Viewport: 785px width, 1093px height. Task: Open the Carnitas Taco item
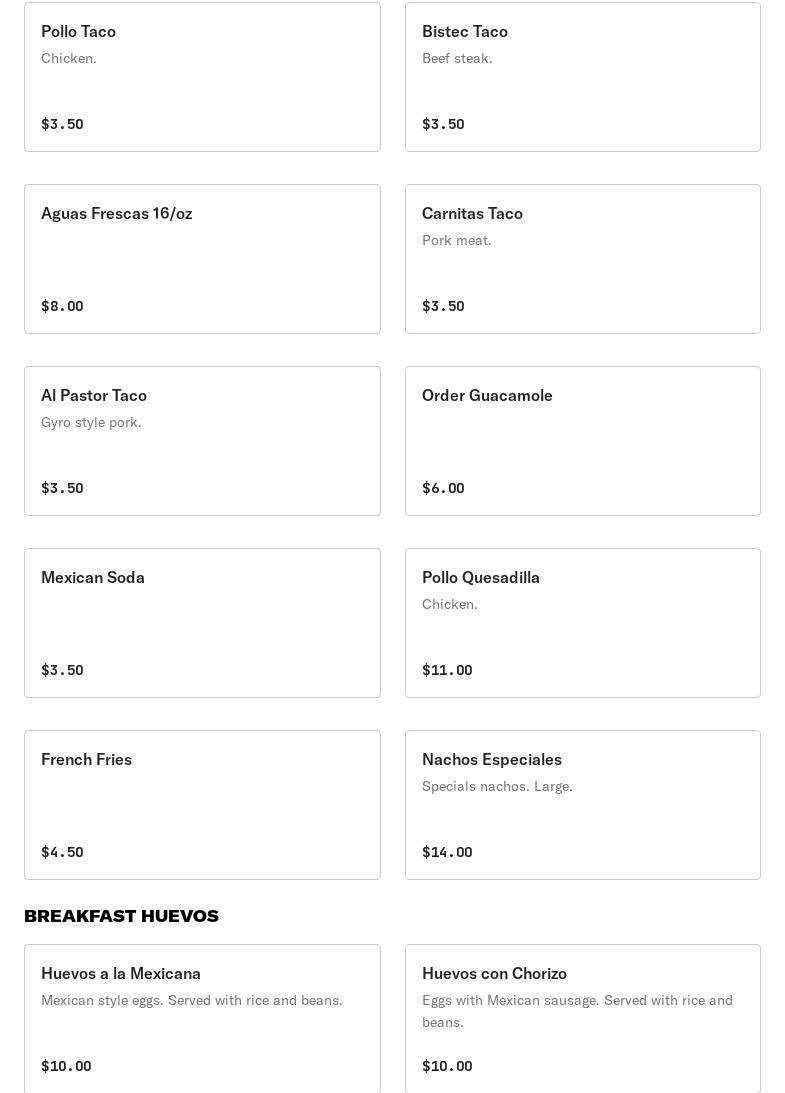pyautogui.click(x=582, y=259)
